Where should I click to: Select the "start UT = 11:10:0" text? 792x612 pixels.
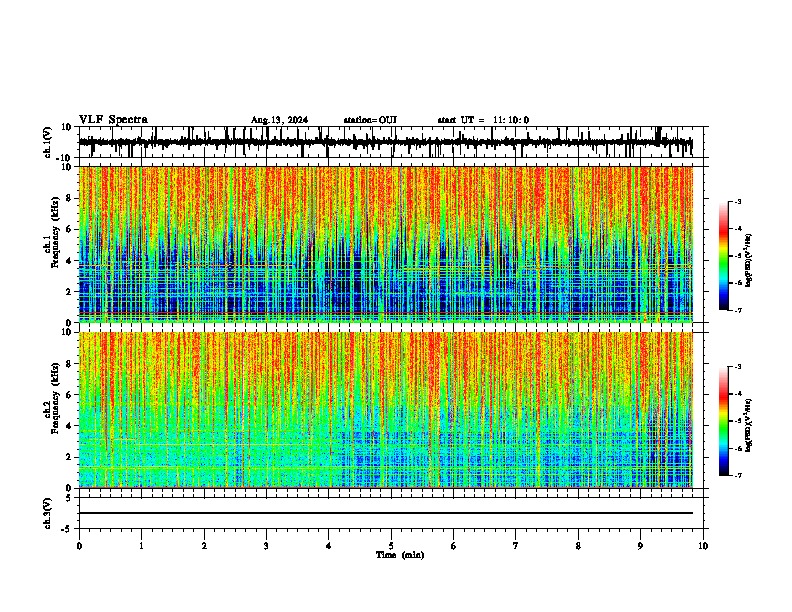(483, 120)
